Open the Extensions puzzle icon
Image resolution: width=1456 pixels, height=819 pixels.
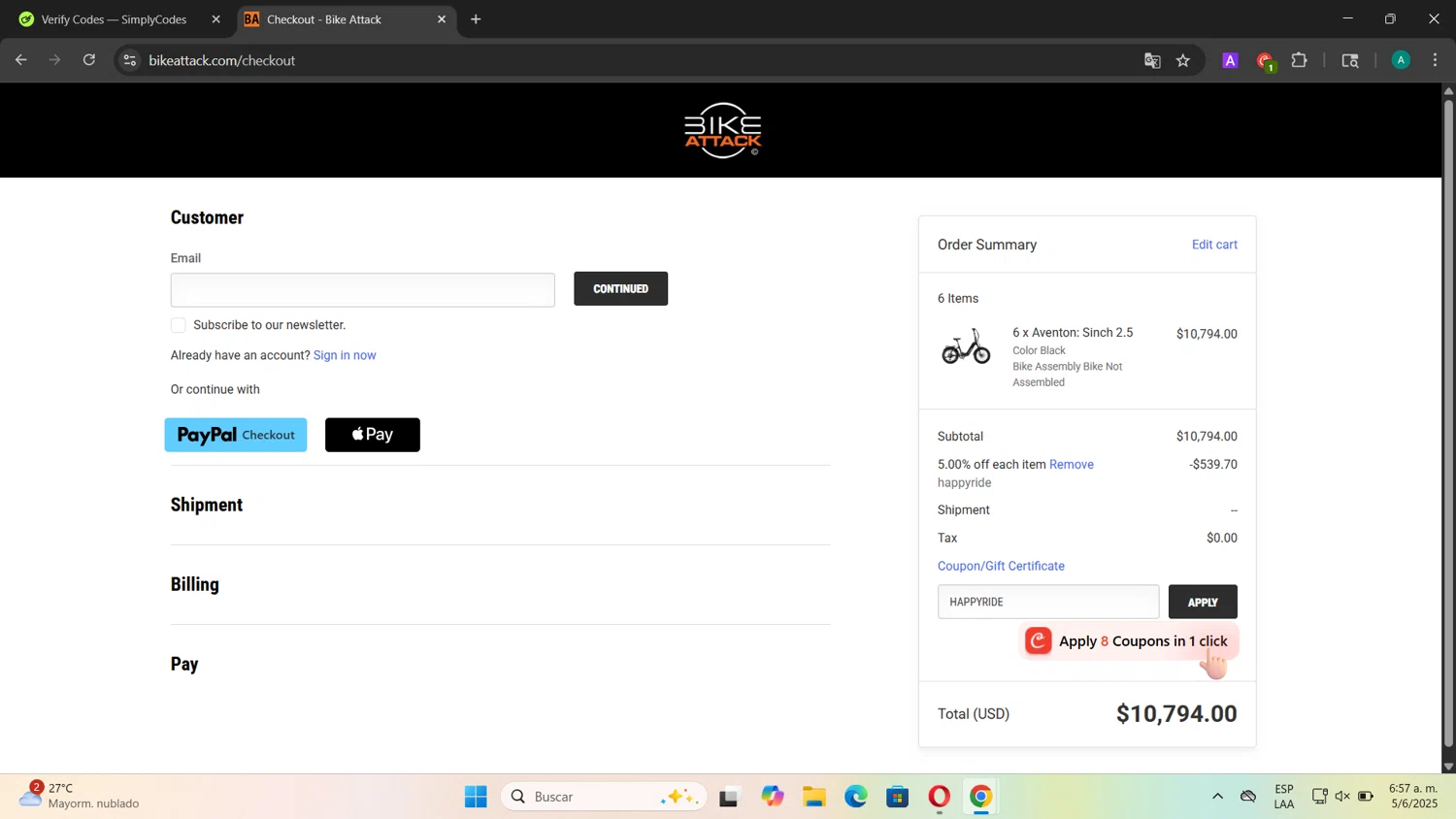[x=1299, y=60]
